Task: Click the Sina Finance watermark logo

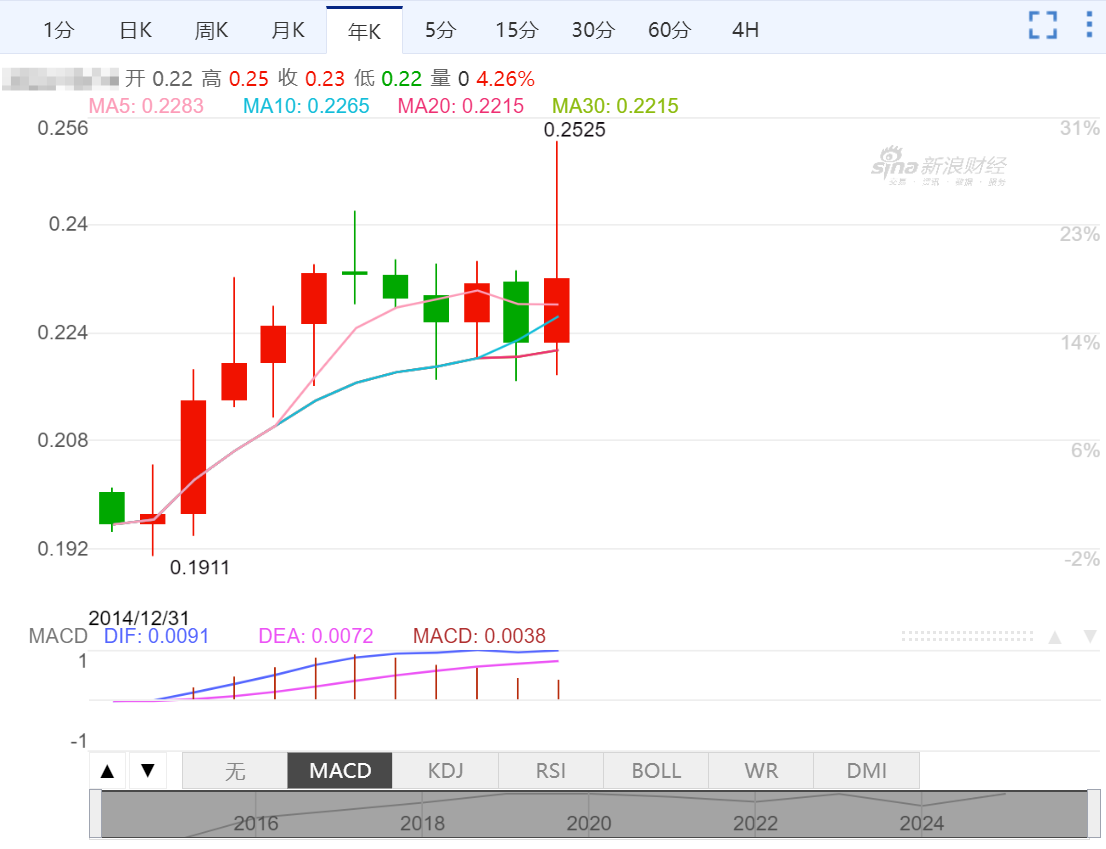Action: [938, 166]
